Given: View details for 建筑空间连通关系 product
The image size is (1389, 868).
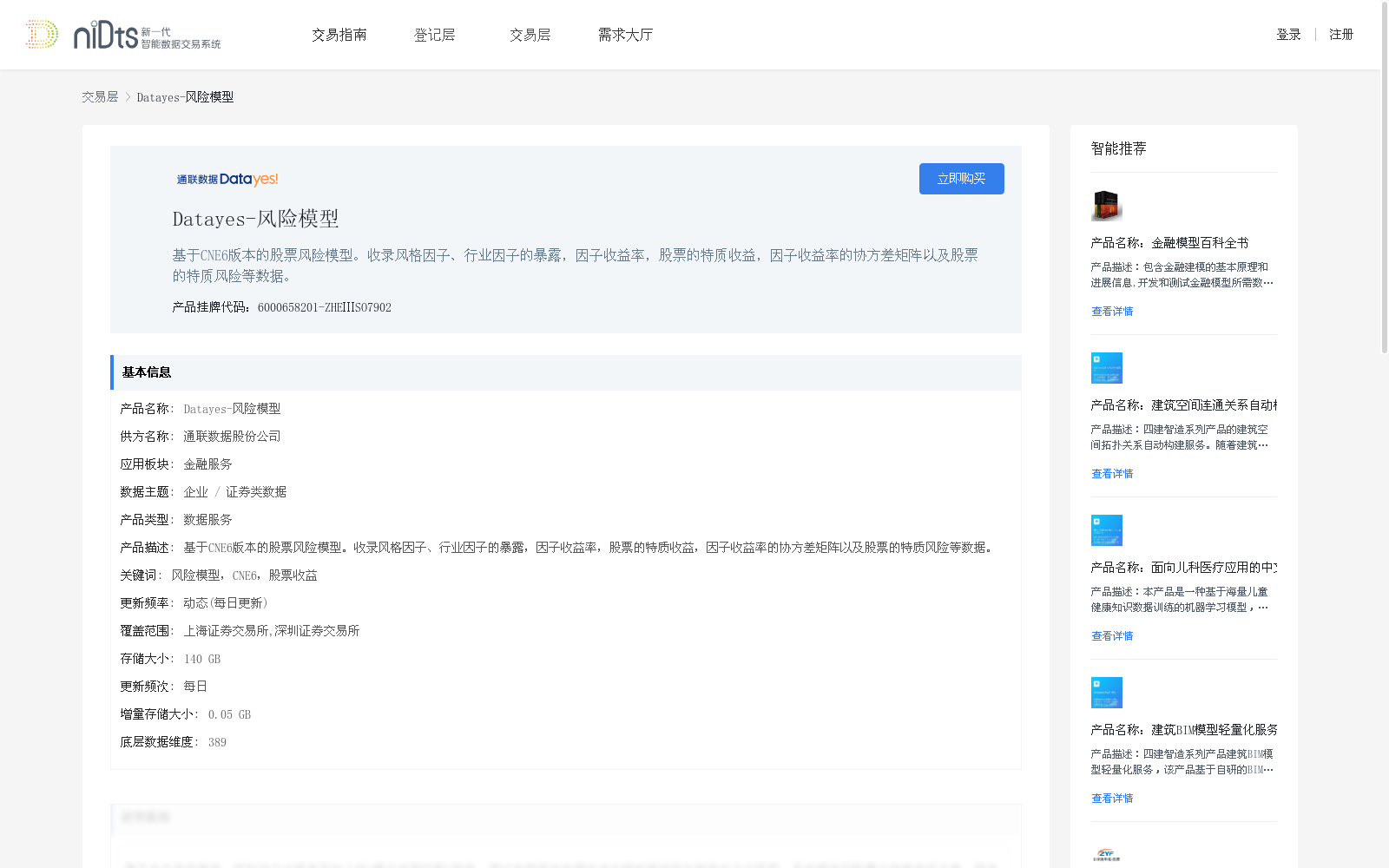Looking at the screenshot, I should pyautogui.click(x=1112, y=474).
